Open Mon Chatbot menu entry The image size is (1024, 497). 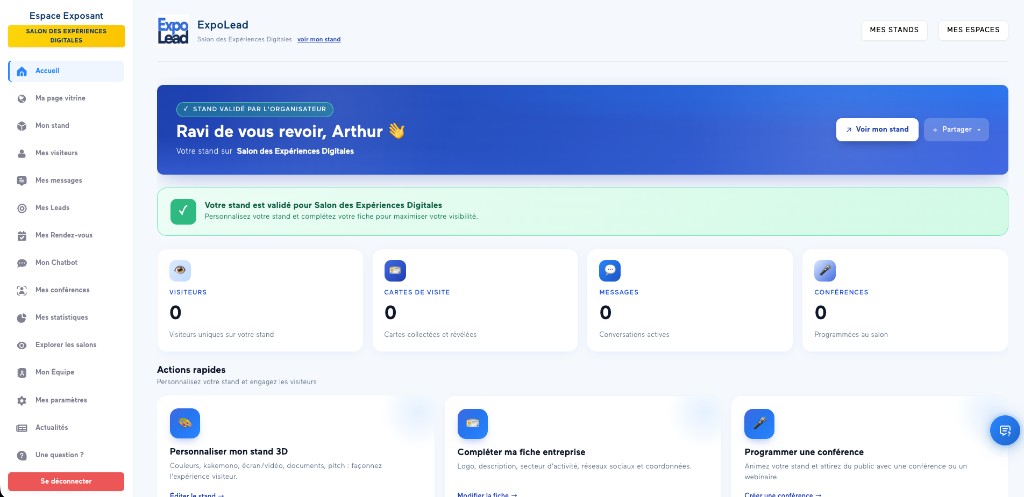66,263
